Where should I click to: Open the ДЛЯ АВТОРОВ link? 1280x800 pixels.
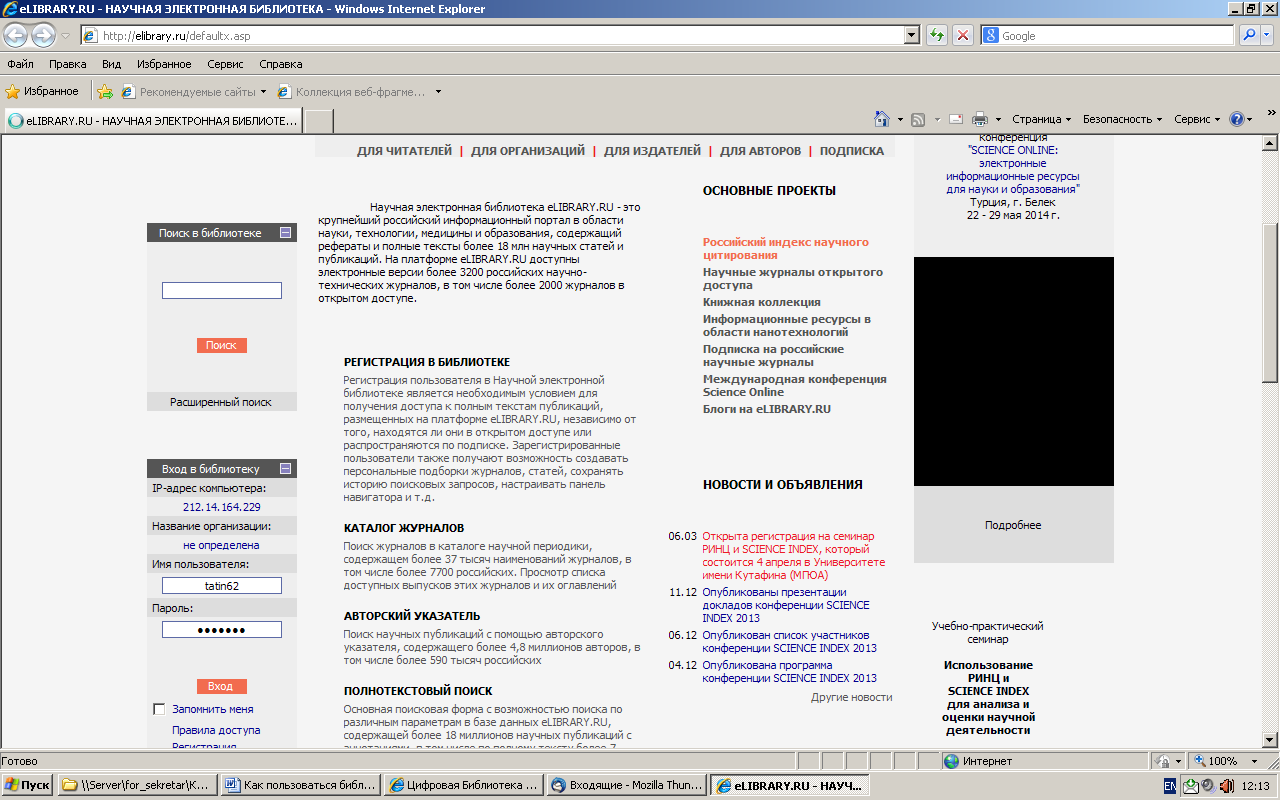coord(760,151)
